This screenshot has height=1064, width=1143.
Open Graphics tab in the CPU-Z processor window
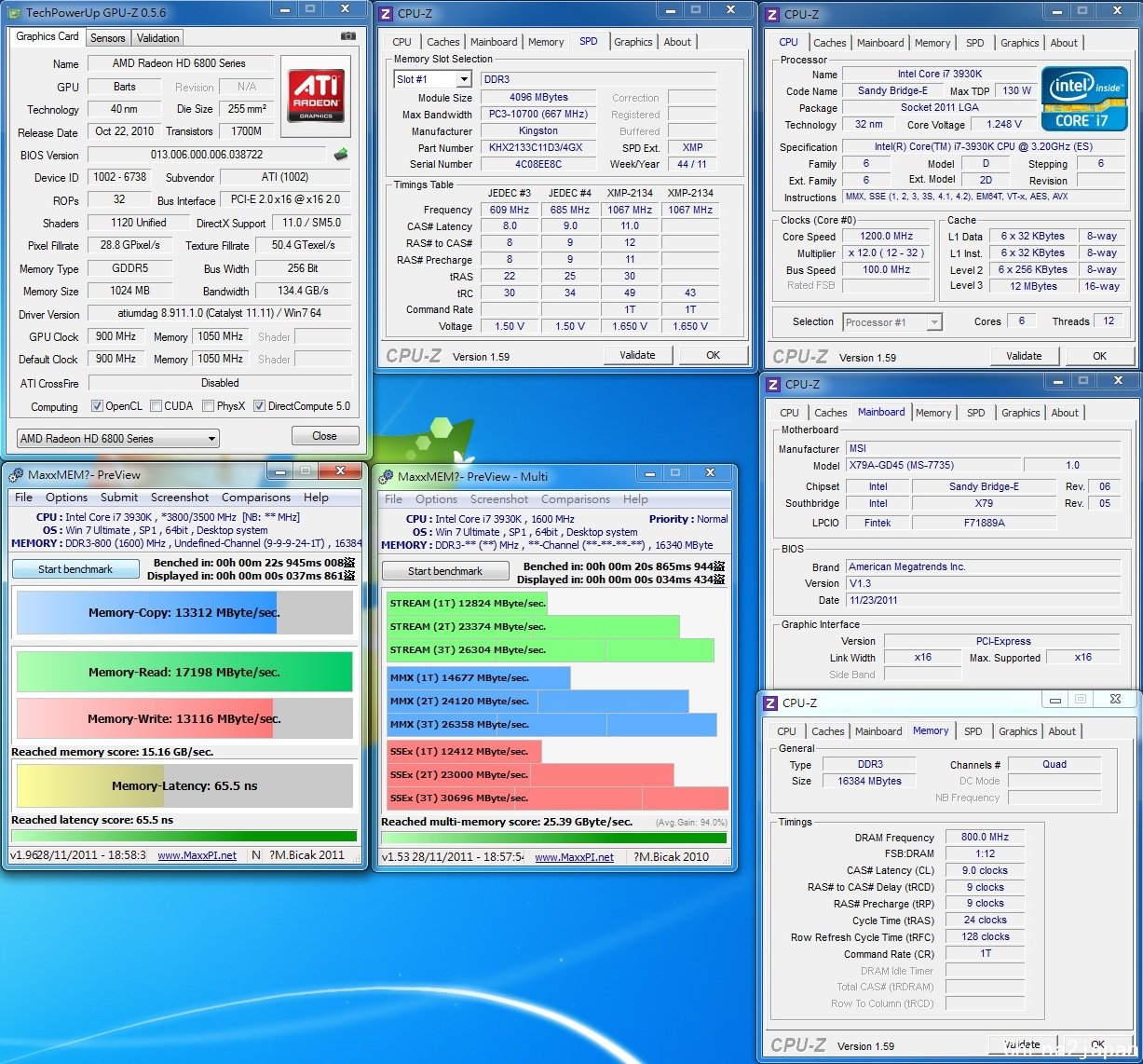tap(1020, 43)
